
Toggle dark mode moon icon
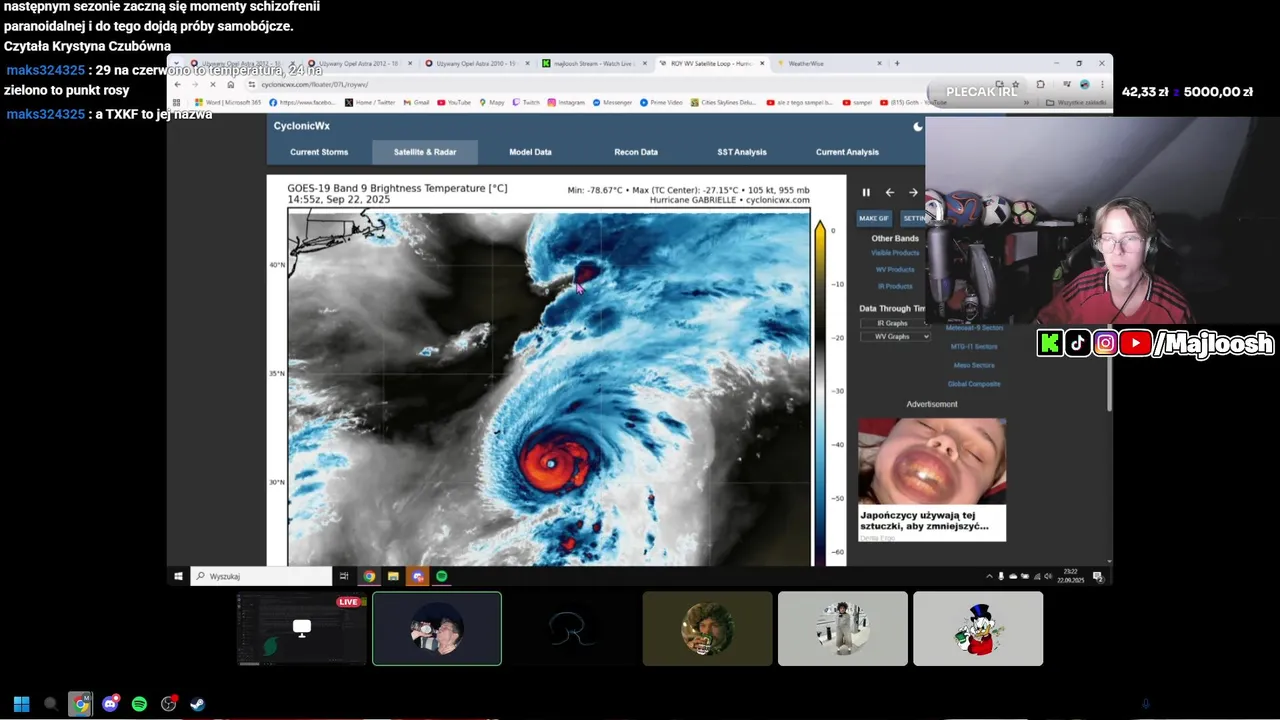coord(918,126)
